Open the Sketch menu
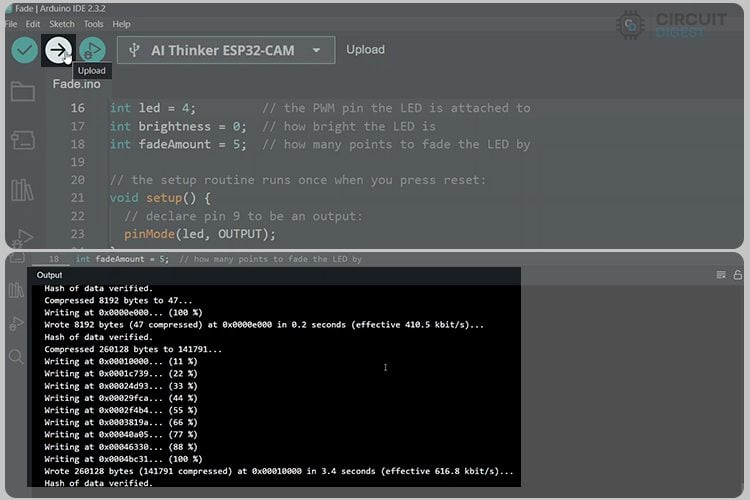Image resolution: width=750 pixels, height=500 pixels. coord(62,23)
